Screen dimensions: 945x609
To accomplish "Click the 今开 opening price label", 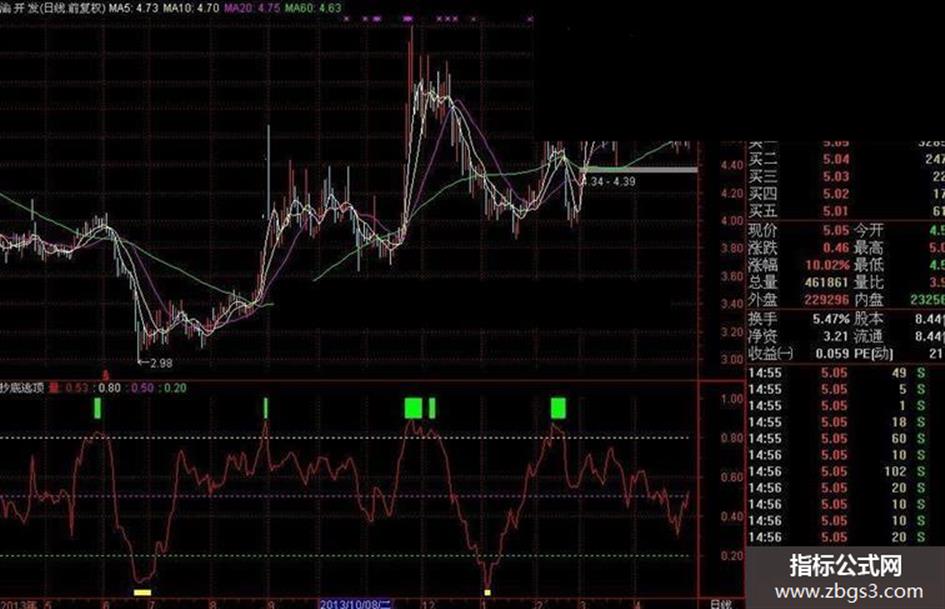I will tap(868, 230).
